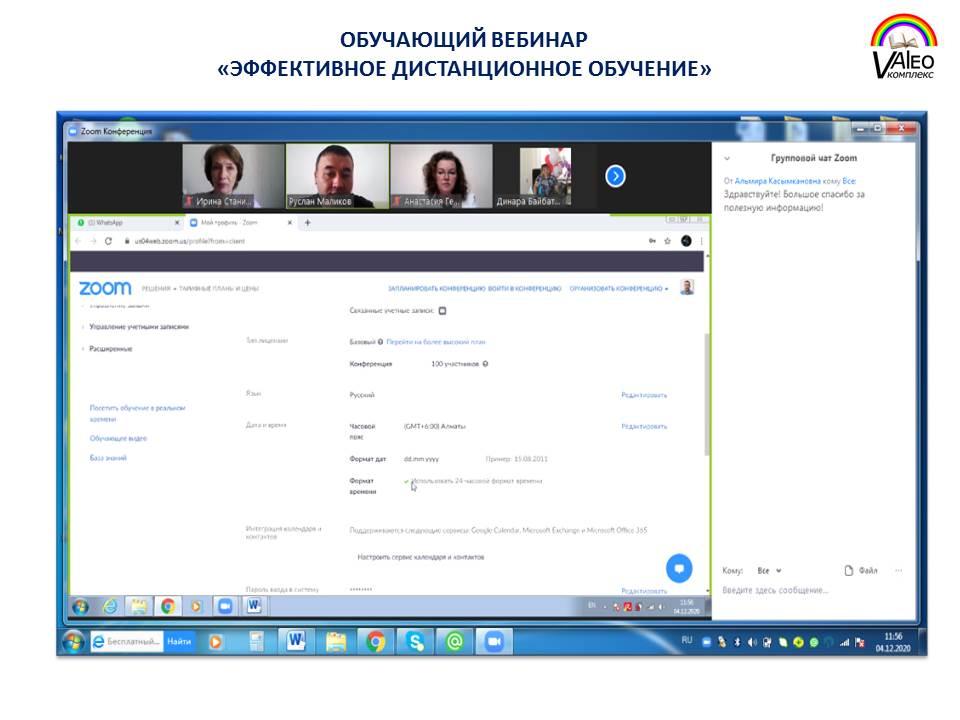960x720 pixels.
Task: Open the Обучающие видео link
Action: click(118, 439)
